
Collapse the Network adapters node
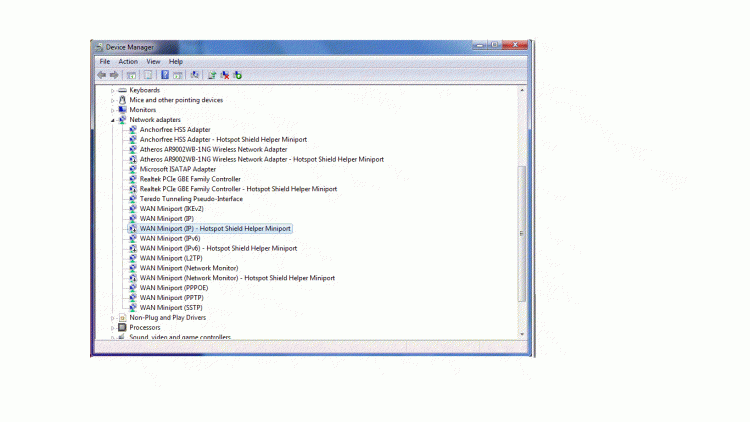pyautogui.click(x=113, y=120)
